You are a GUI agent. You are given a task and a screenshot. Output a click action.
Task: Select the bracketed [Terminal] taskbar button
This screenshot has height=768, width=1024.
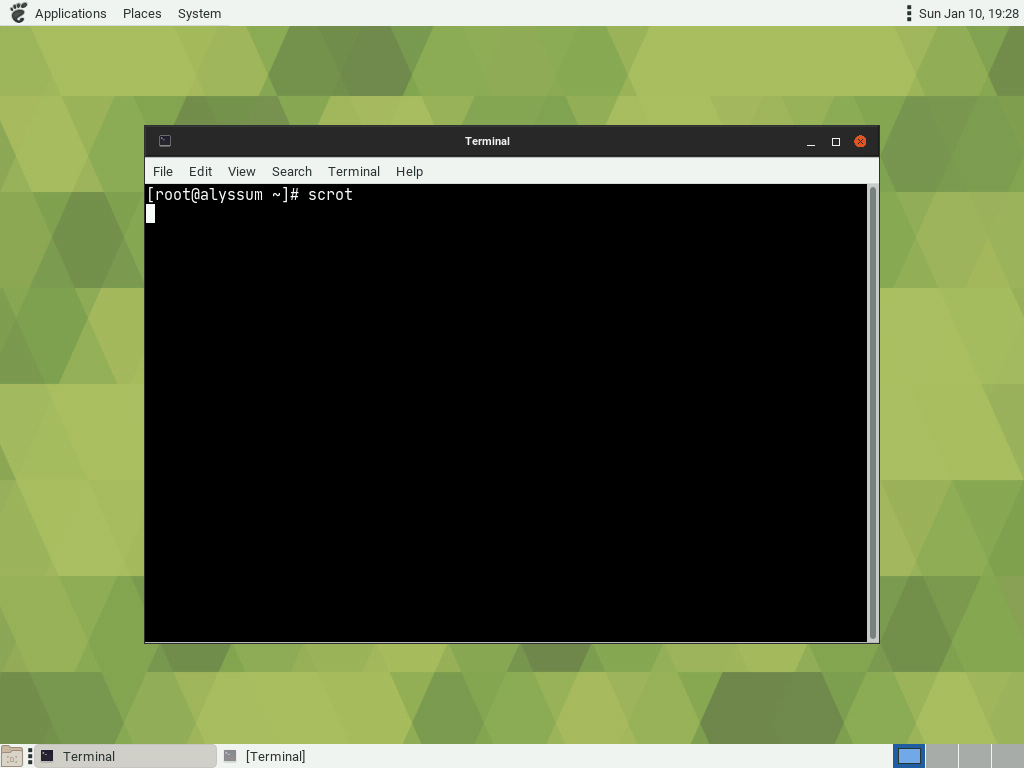[308, 756]
